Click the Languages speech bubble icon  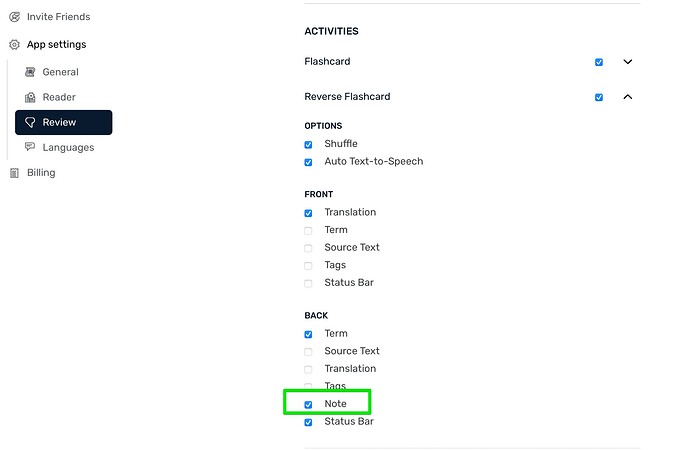pyautogui.click(x=30, y=147)
